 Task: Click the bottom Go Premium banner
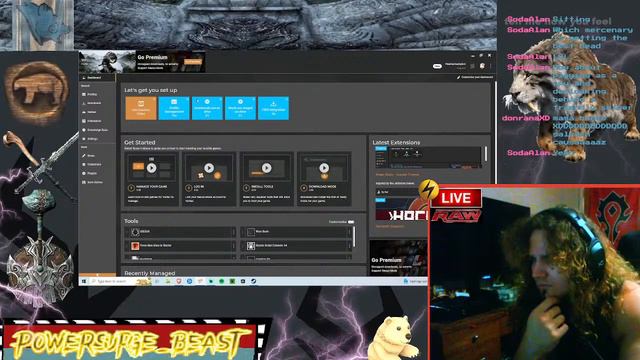point(398,257)
